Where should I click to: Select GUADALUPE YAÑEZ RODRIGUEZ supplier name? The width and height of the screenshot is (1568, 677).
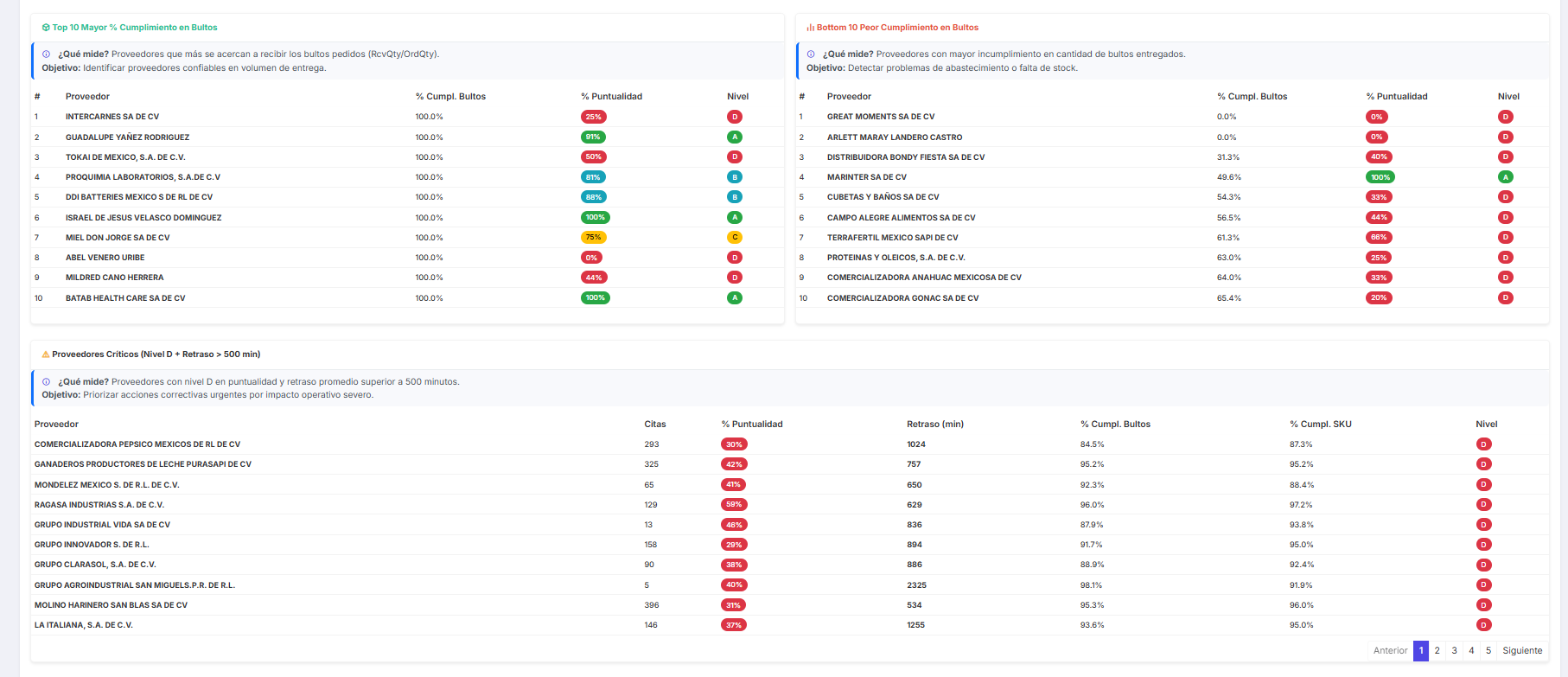click(127, 137)
